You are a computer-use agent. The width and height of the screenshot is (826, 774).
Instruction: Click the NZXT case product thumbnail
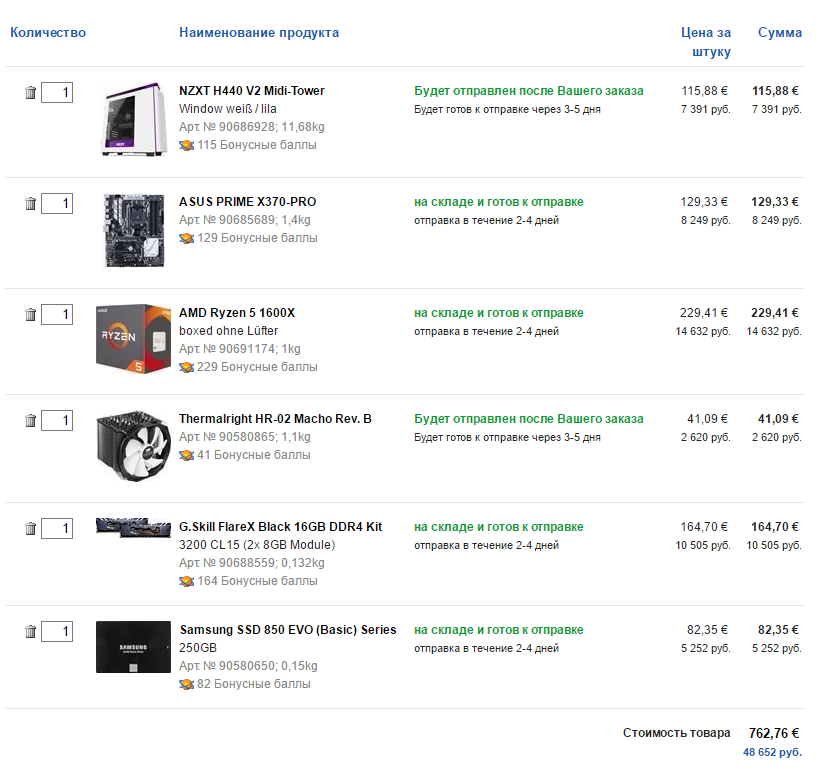point(134,119)
